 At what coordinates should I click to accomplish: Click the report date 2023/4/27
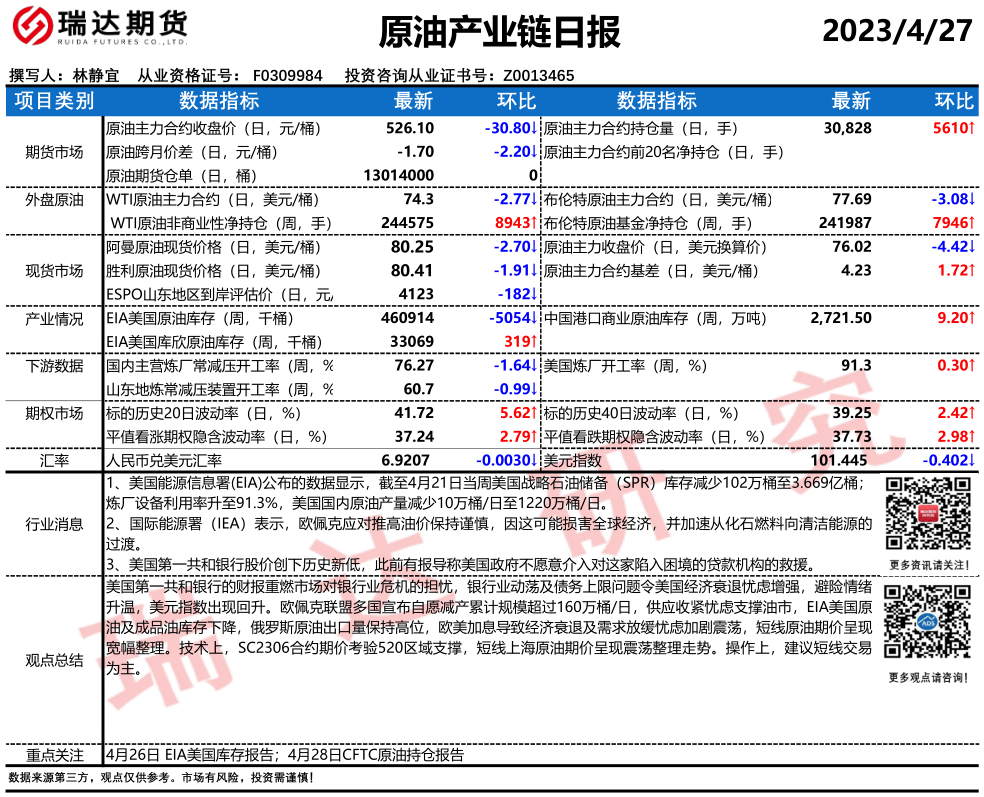point(896,31)
